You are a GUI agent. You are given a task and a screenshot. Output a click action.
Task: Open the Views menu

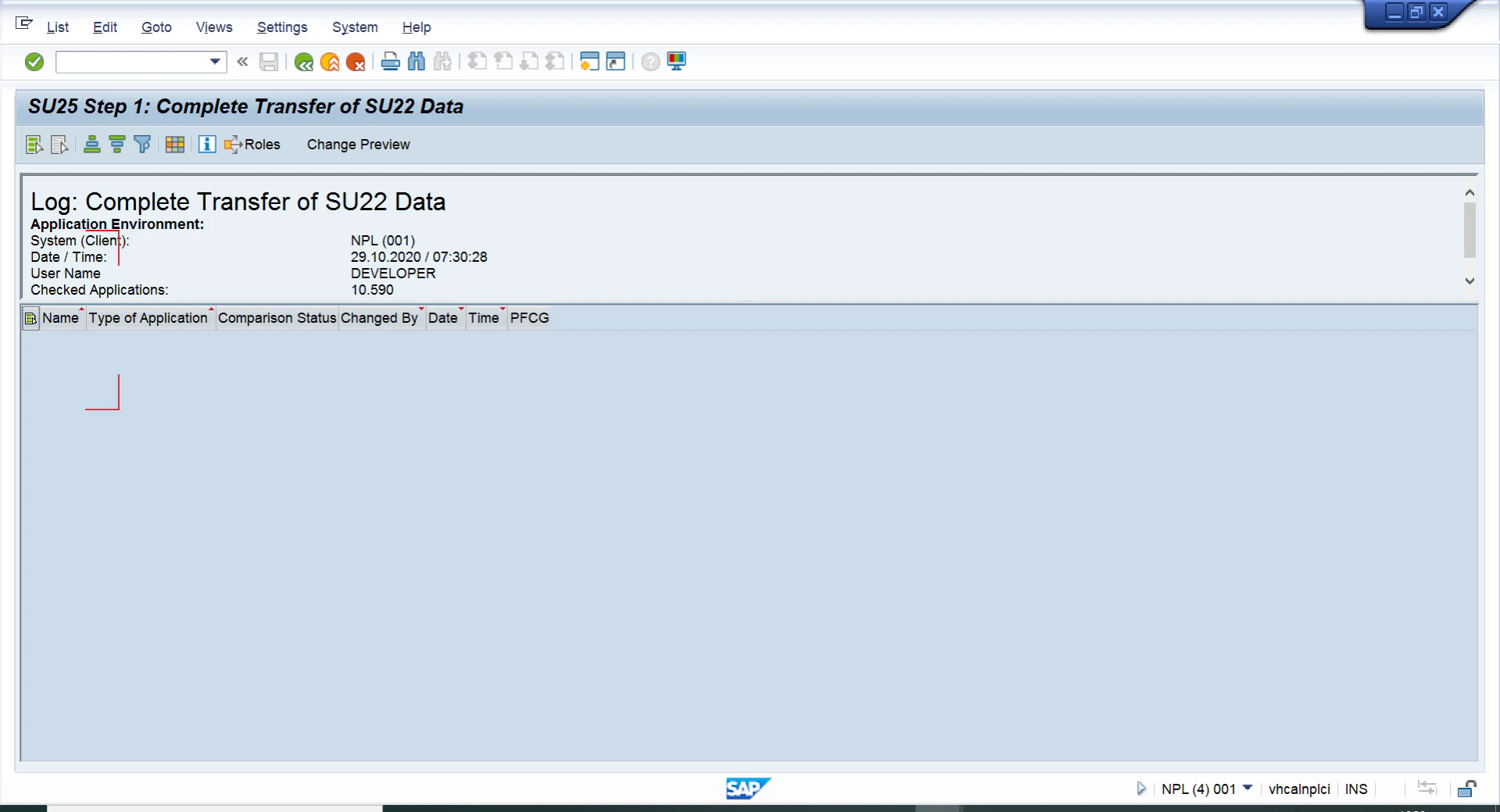214,27
